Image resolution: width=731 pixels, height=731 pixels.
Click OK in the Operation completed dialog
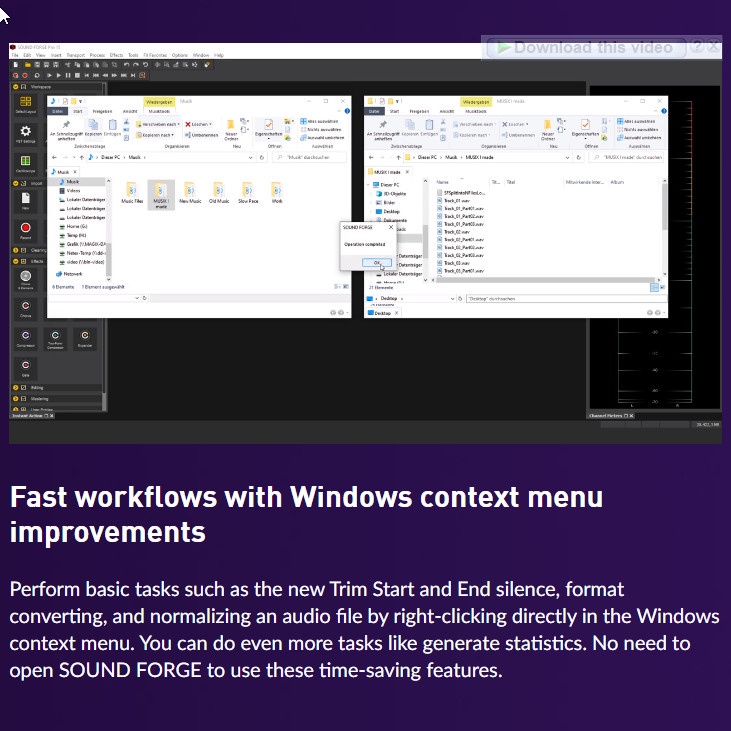pyautogui.click(x=377, y=263)
